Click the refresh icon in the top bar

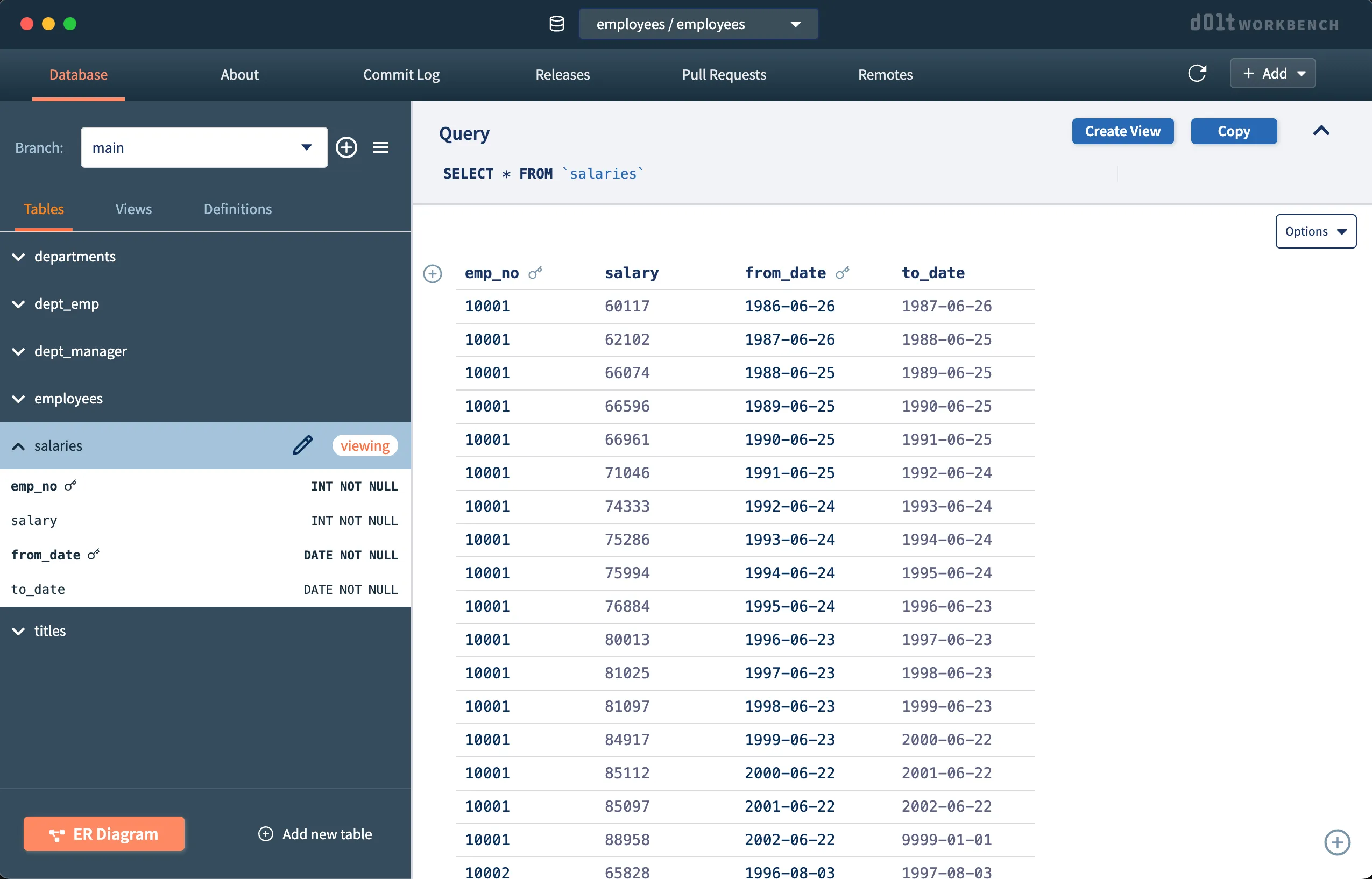coord(1197,74)
